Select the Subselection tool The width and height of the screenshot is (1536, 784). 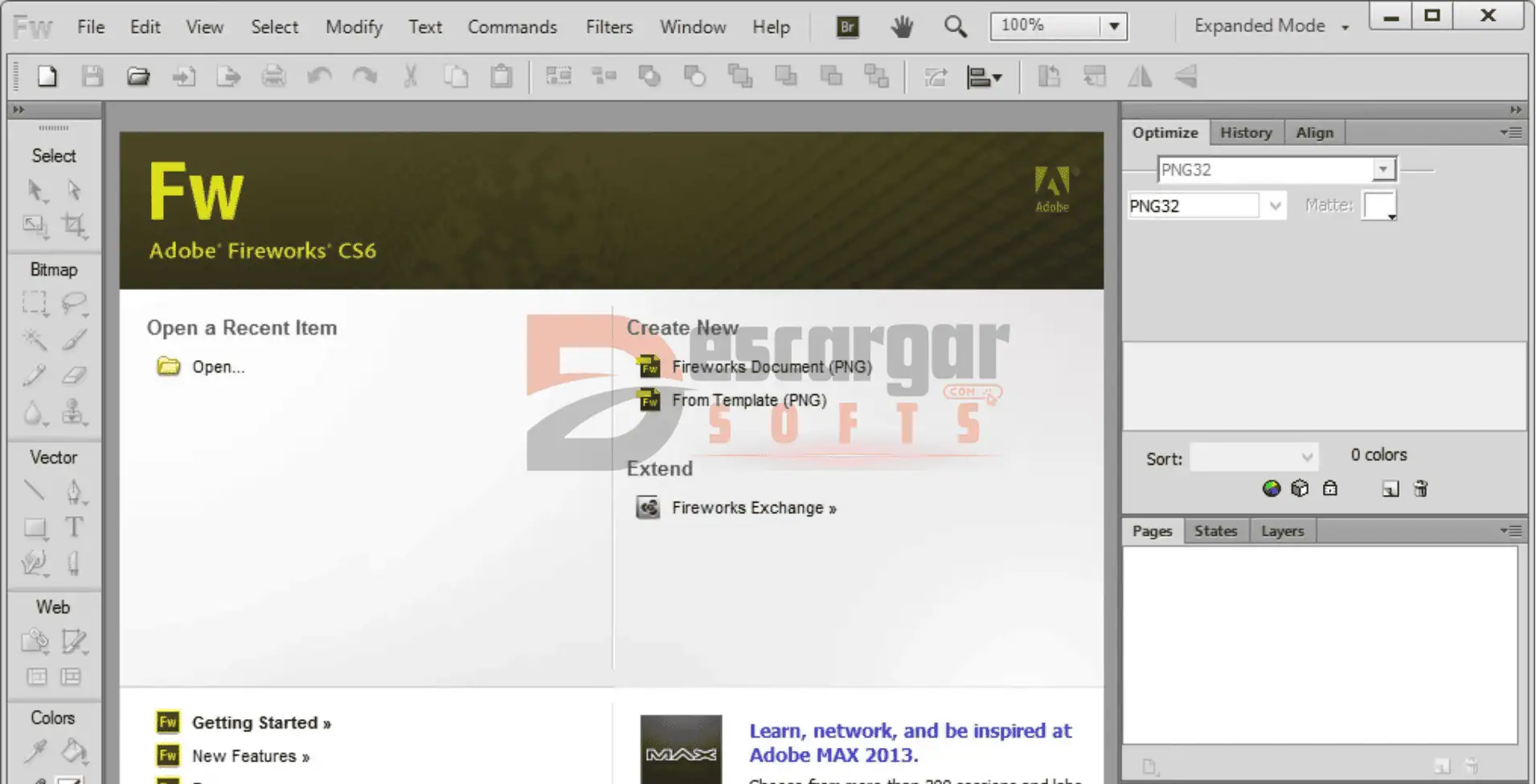click(74, 190)
